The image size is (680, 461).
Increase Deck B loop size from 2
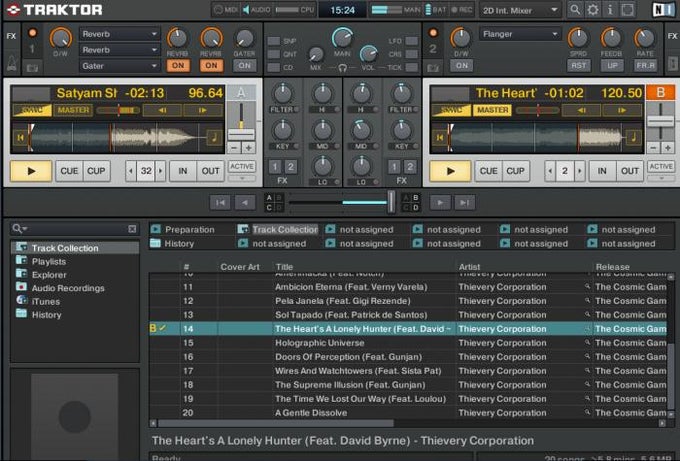(580, 171)
